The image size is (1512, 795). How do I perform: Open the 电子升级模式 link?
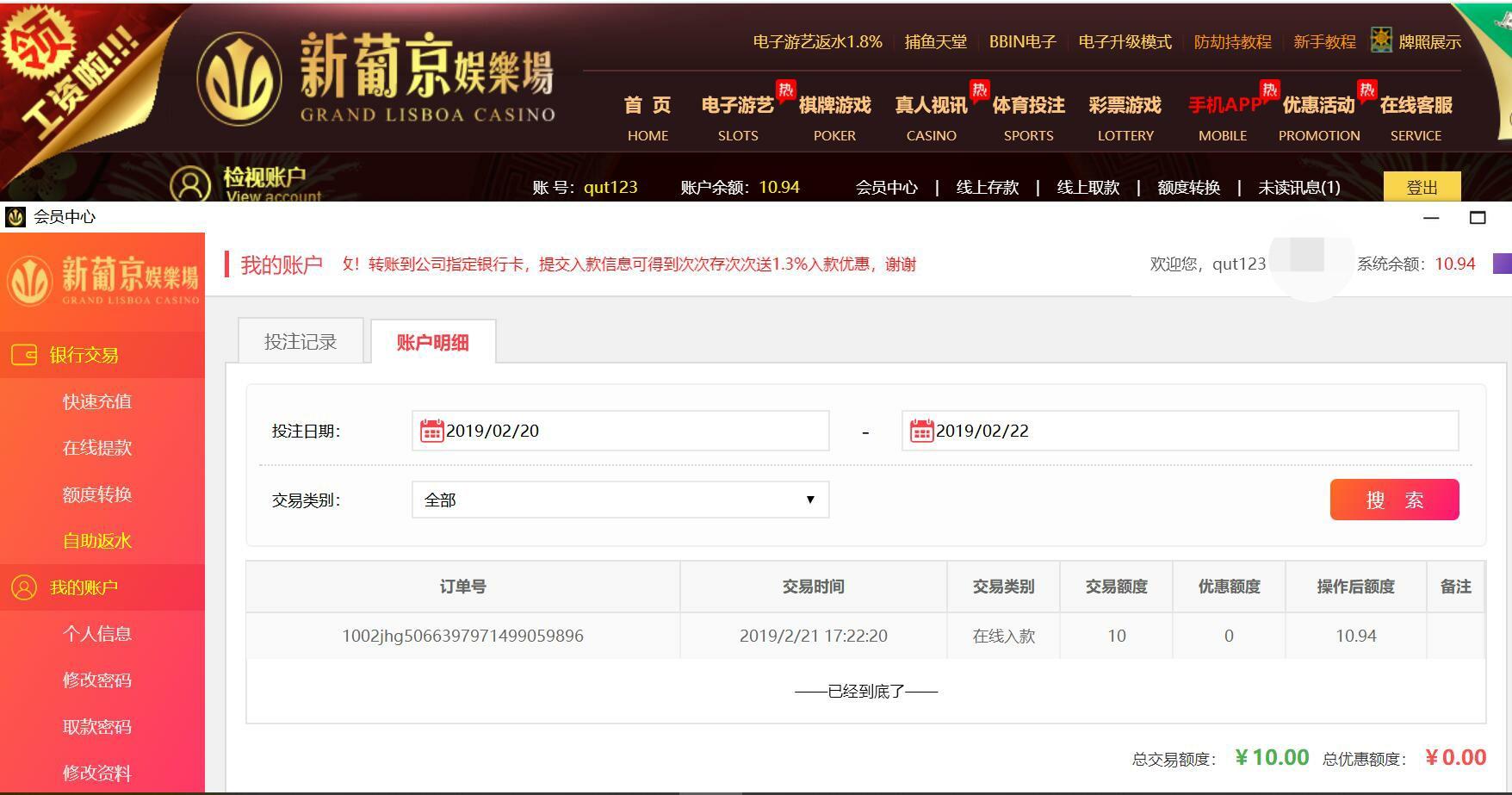pyautogui.click(x=1125, y=41)
